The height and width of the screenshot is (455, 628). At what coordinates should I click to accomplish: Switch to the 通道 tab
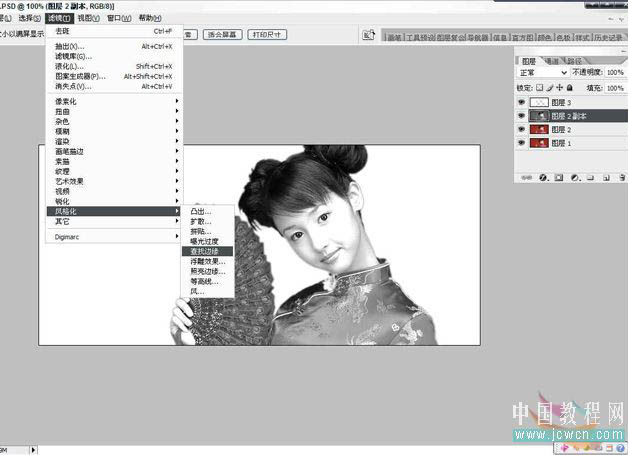(x=552, y=61)
